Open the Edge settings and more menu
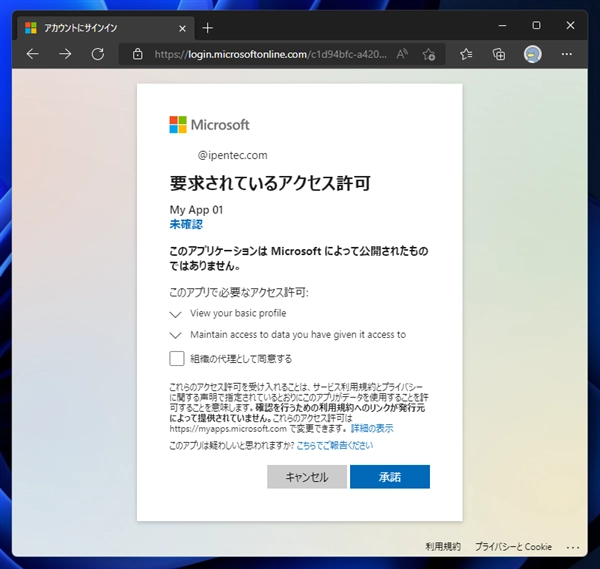This screenshot has width=600, height=569. 567,54
